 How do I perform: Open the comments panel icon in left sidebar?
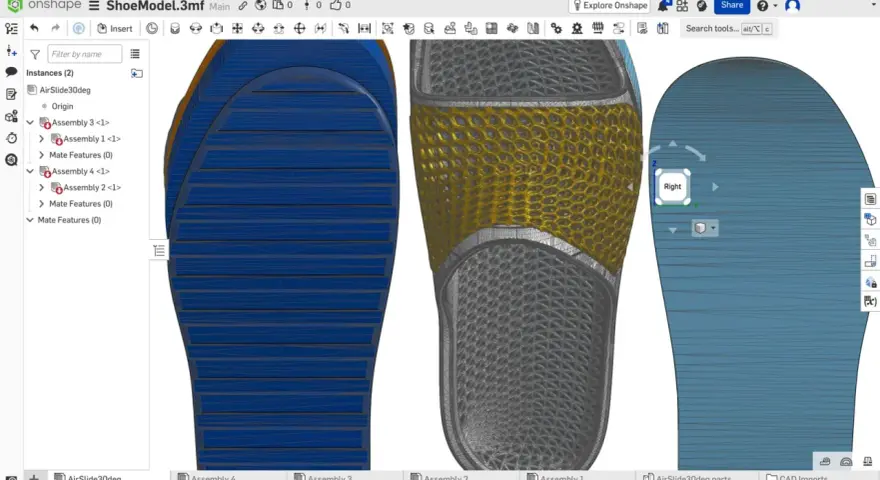[11, 72]
